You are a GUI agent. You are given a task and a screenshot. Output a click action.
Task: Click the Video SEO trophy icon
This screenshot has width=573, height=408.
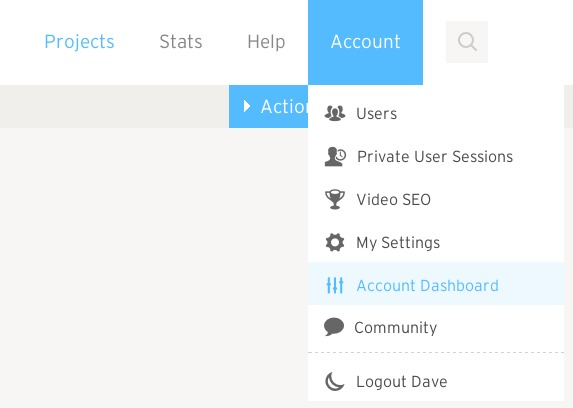coord(335,199)
